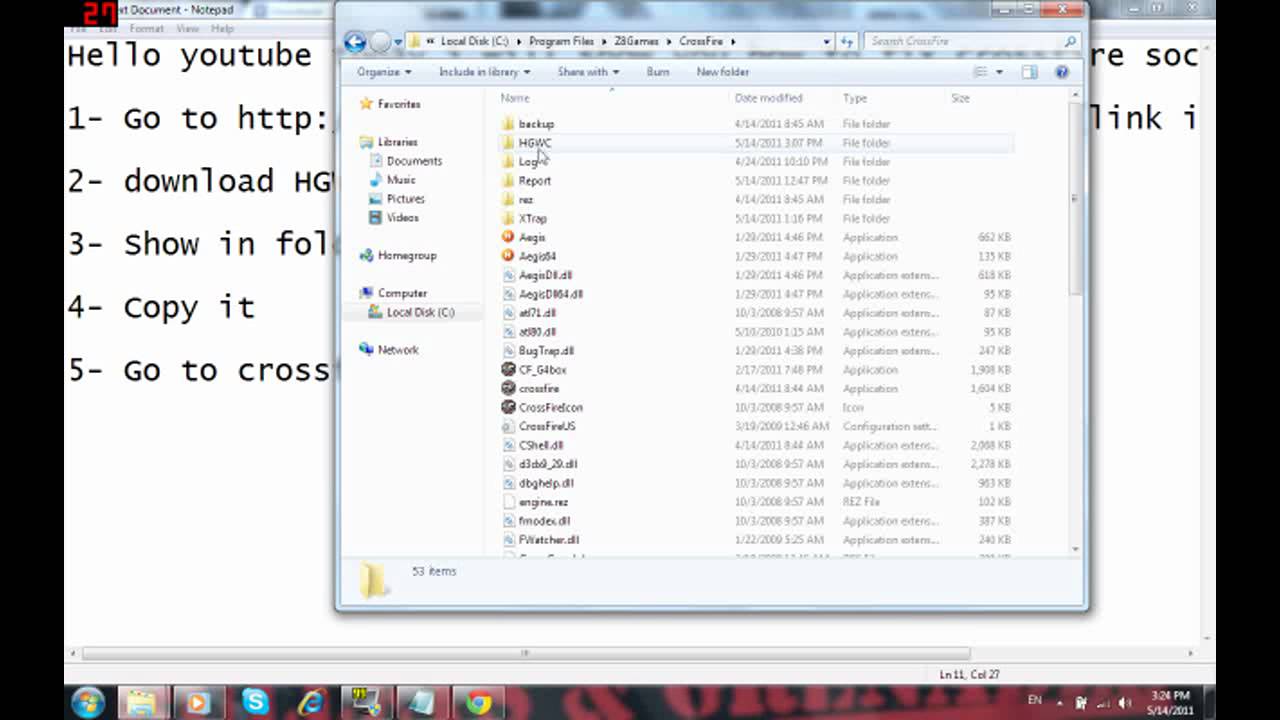Select the HGWC folder icon
This screenshot has width=1280, height=720.
click(x=508, y=143)
